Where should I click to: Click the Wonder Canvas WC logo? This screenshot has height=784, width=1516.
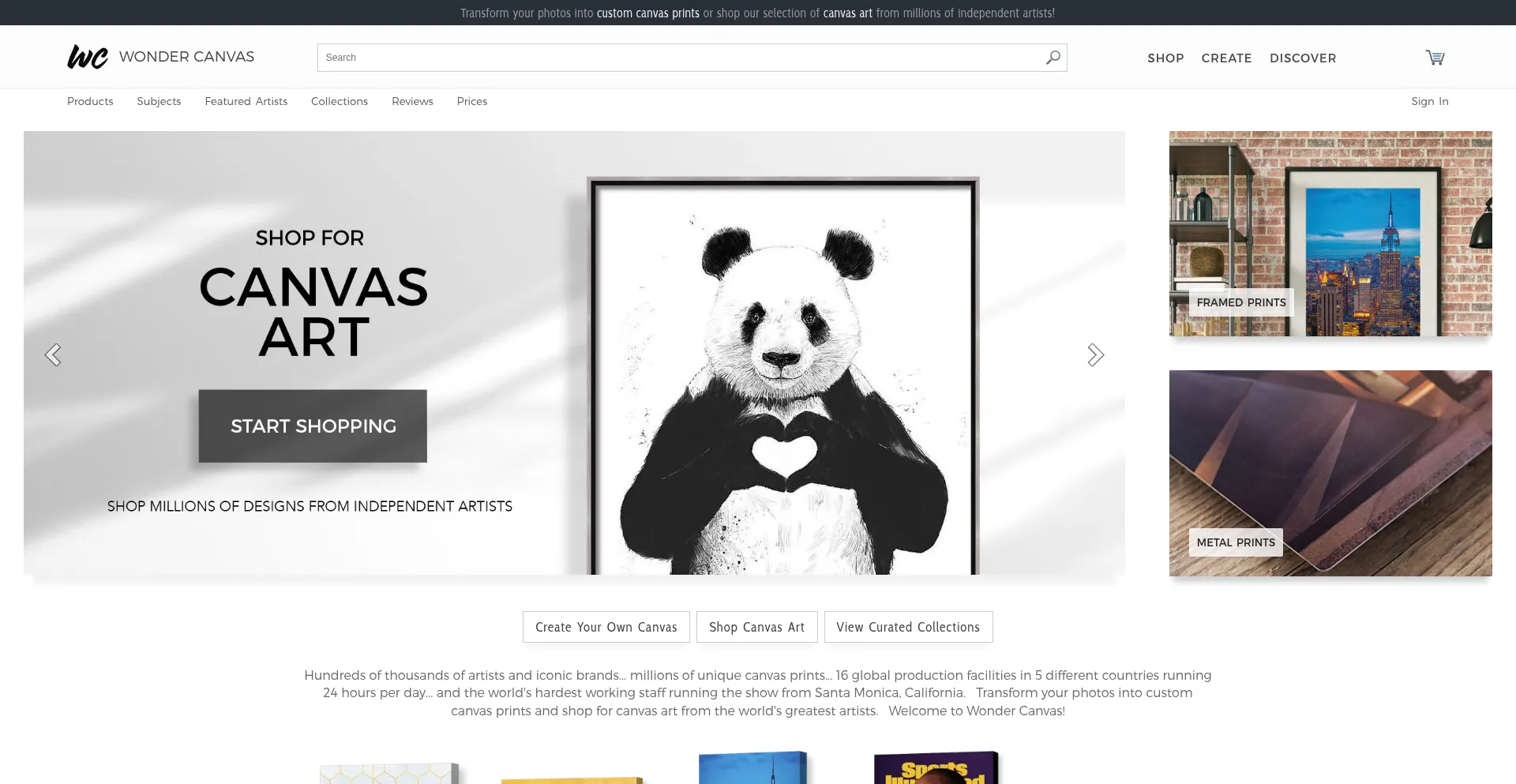(x=87, y=57)
